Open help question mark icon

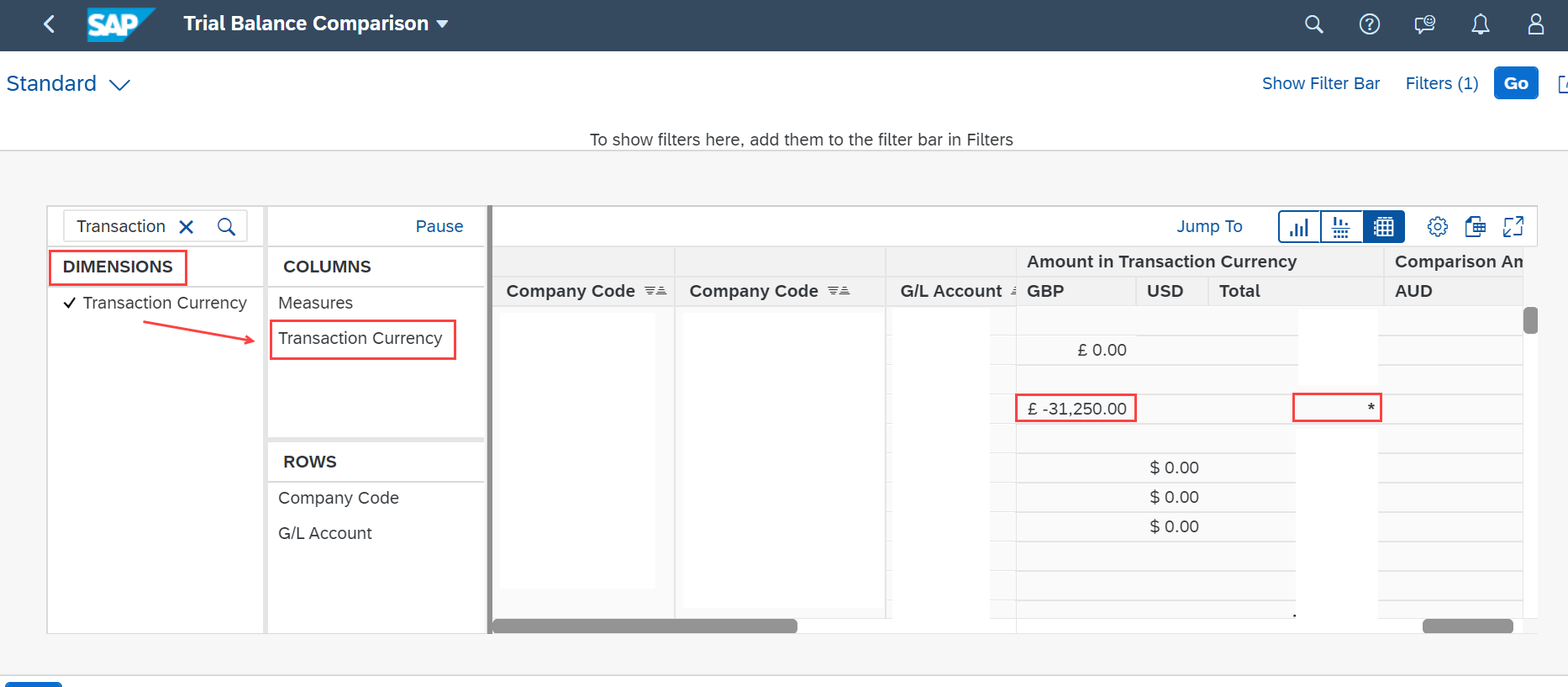point(1369,24)
